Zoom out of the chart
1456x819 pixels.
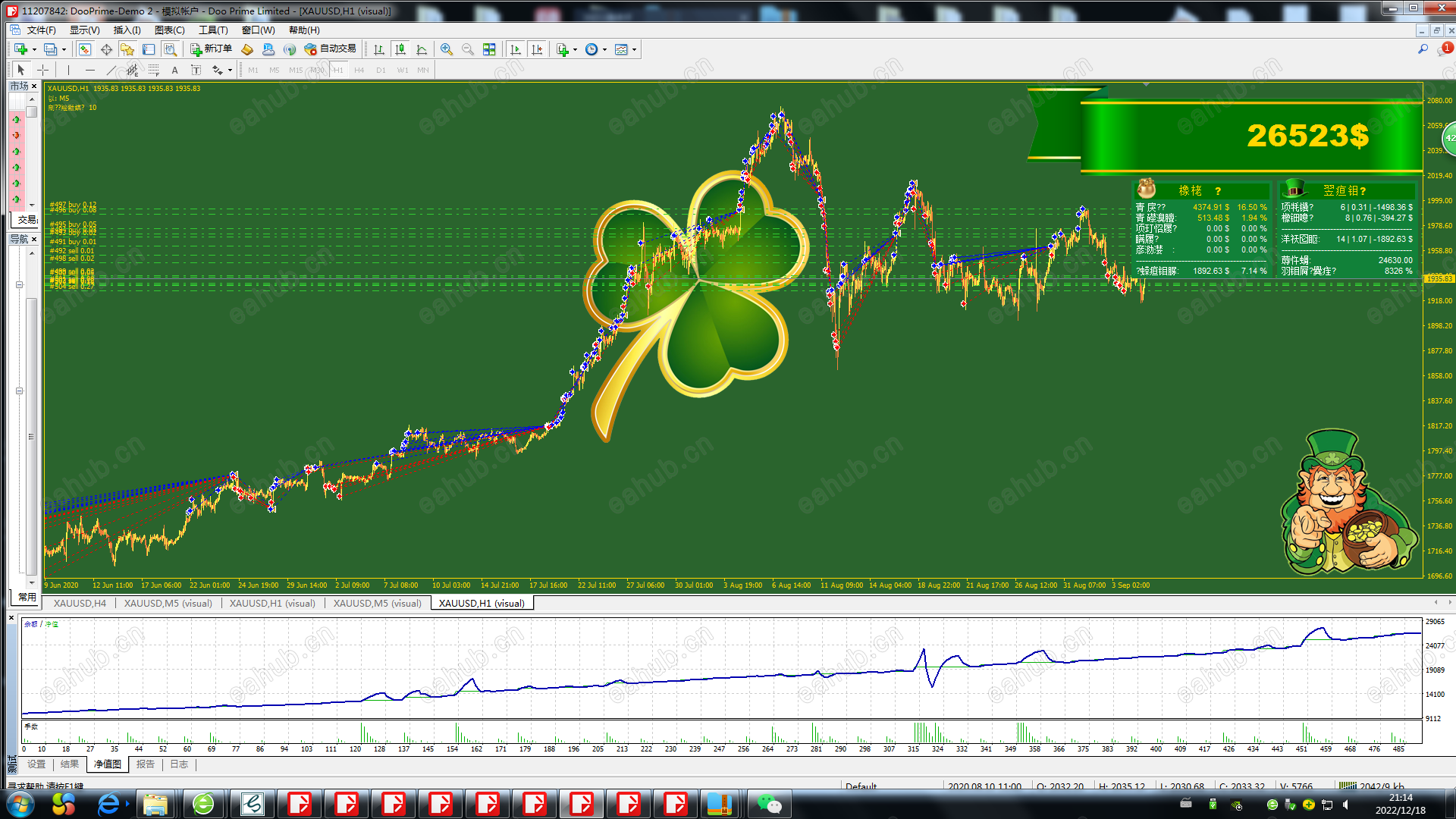468,49
